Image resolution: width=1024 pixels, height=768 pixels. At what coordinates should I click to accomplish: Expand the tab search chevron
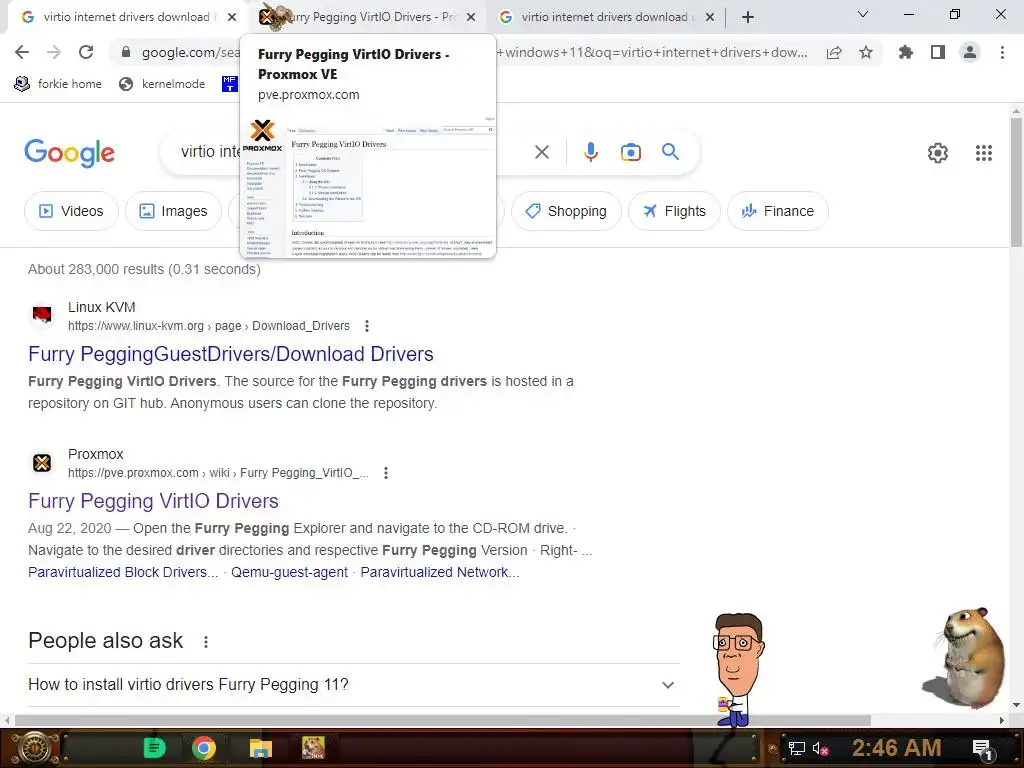(x=863, y=14)
